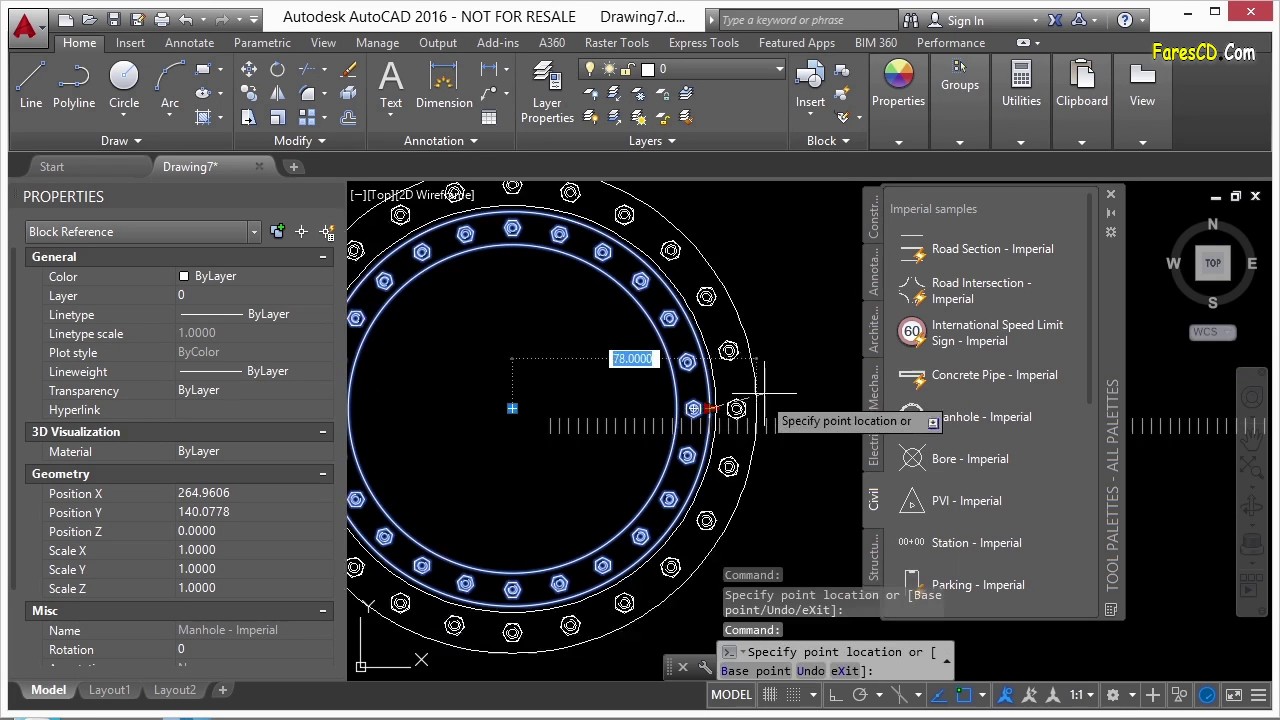The height and width of the screenshot is (720, 1280).
Task: Click Select Objects icon in Properties palette
Action: [301, 231]
